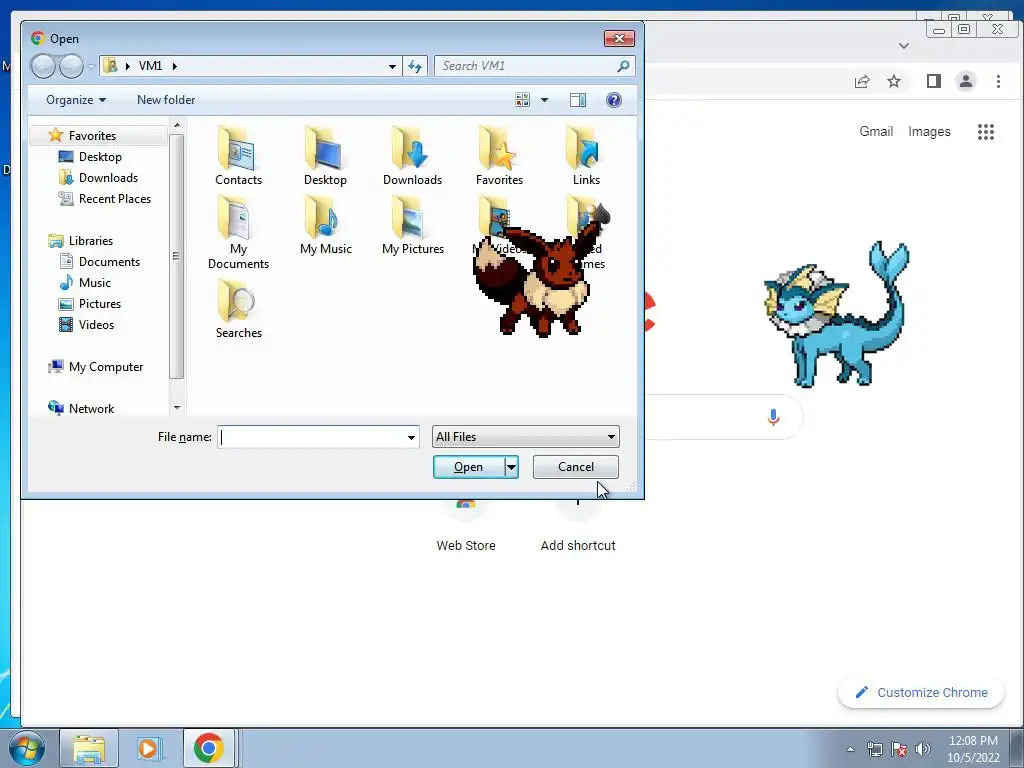Image resolution: width=1024 pixels, height=768 pixels.
Task: Click the search magnifier icon in Search VM1
Action: click(623, 66)
